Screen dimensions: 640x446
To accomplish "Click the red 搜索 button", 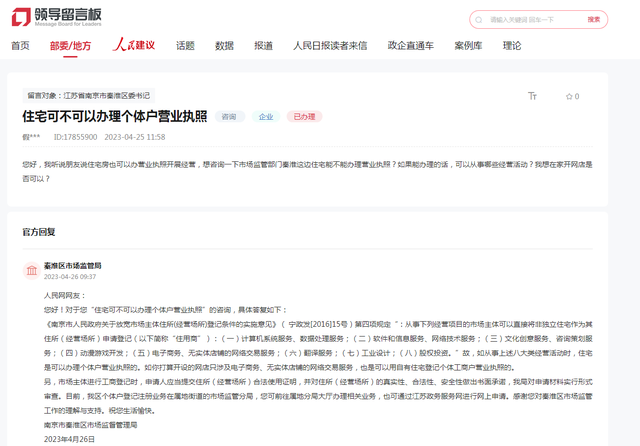I will pyautogui.click(x=594, y=20).
